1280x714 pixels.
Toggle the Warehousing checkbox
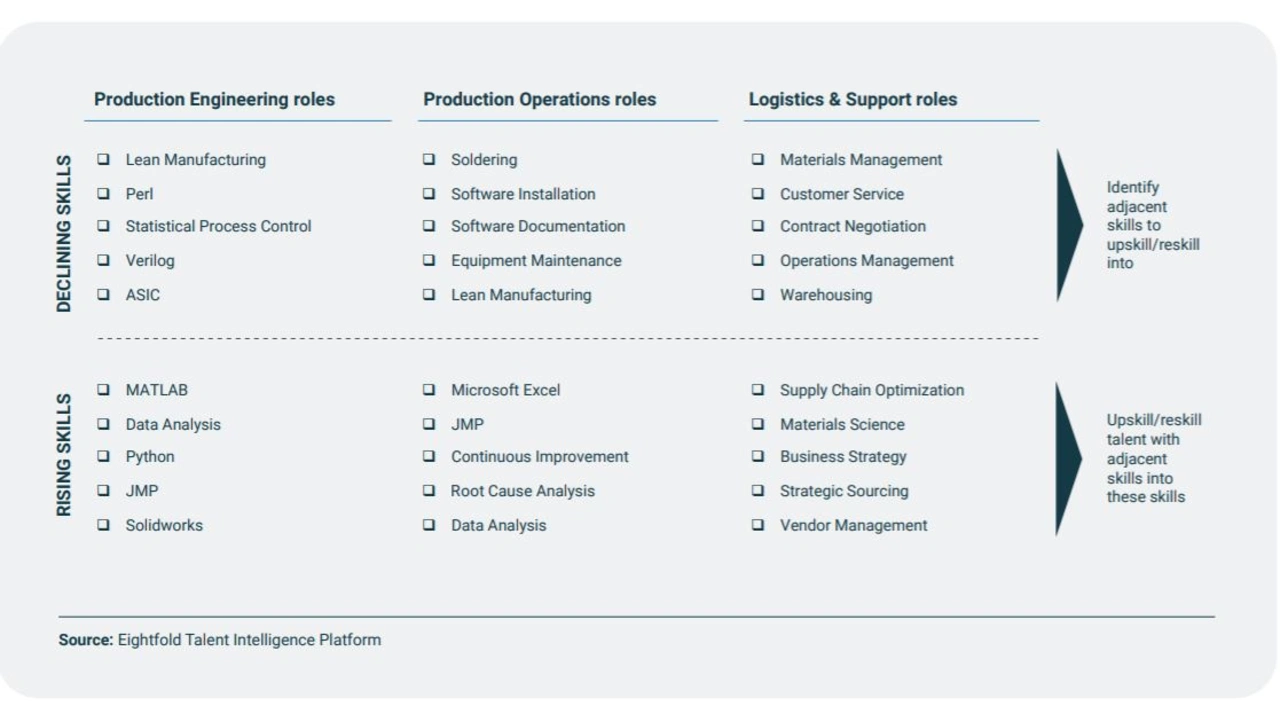758,294
